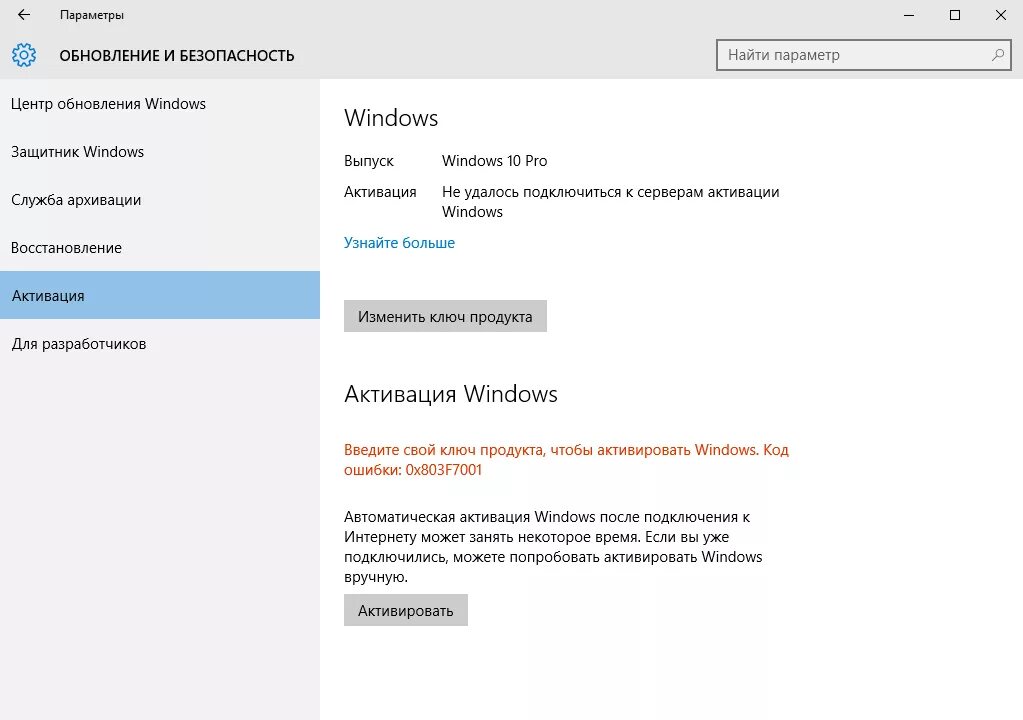Viewport: 1023px width, 720px height.
Task: Open 'Центр обновления Windows' section
Action: click(160, 104)
